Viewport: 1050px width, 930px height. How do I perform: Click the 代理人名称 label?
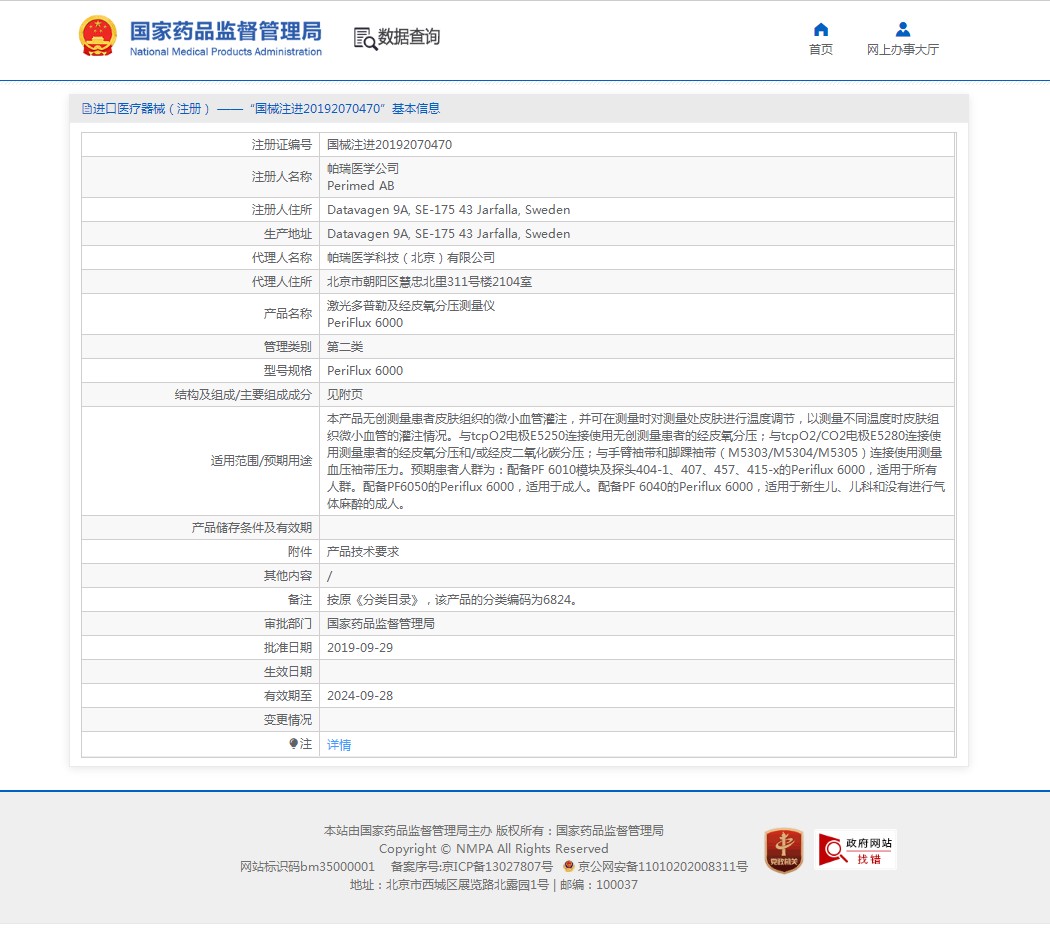[282, 258]
